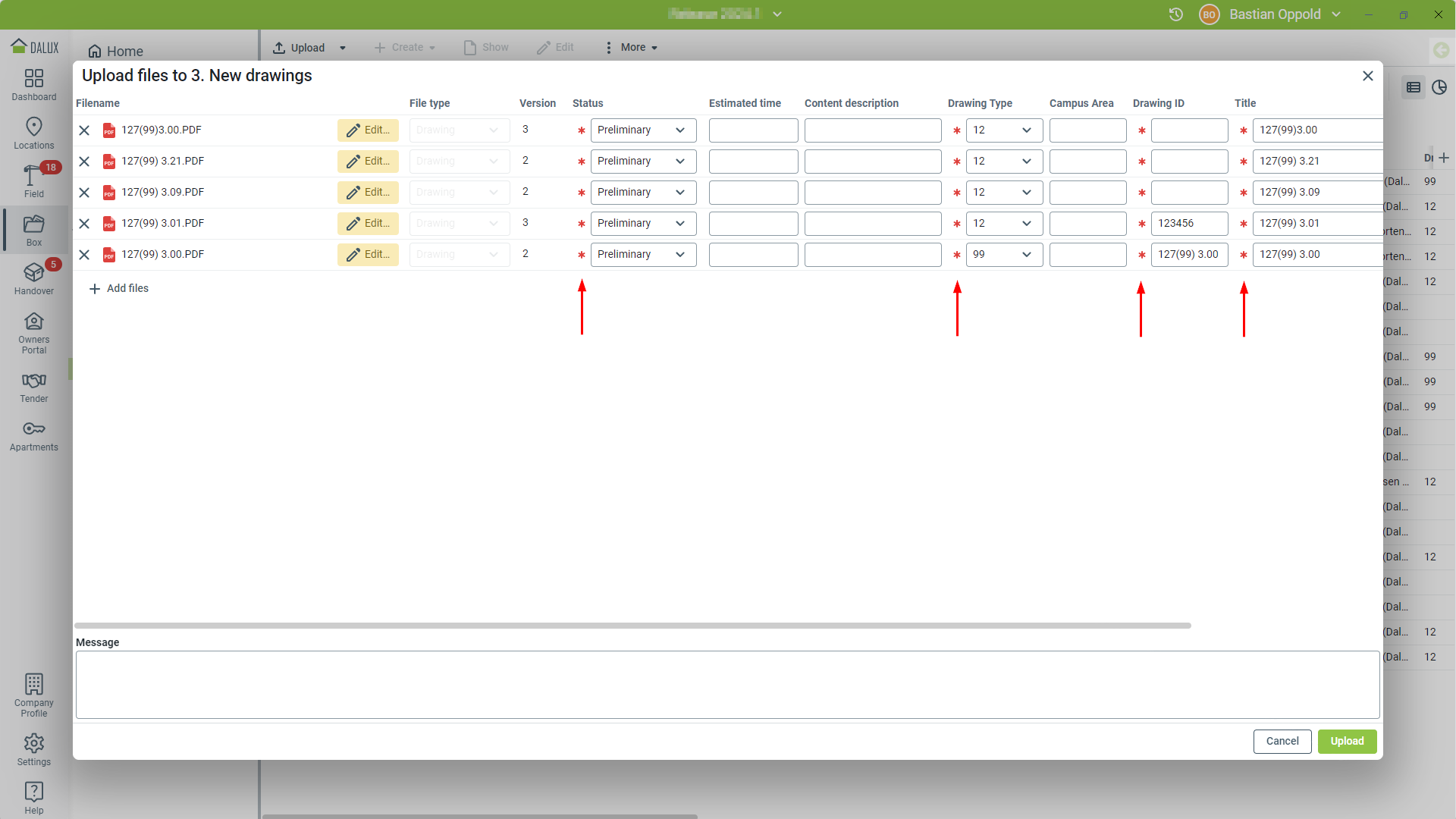1456x819 pixels.
Task: Remove file 127(99) 3.21.PDF from list
Action: (x=84, y=162)
